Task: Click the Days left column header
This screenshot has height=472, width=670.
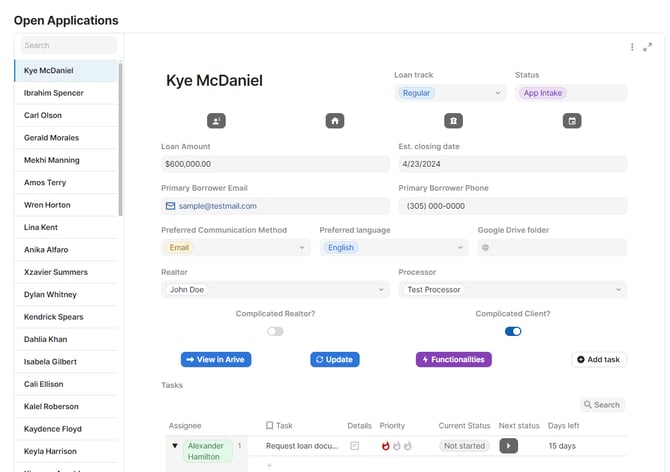Action: [x=563, y=425]
